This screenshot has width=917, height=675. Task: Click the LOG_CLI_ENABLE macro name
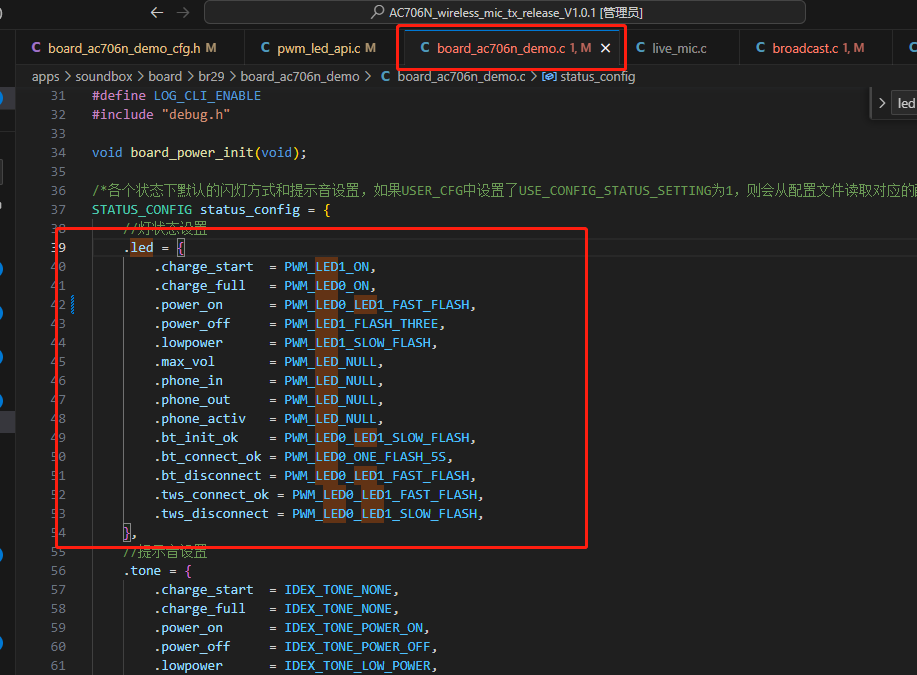(x=208, y=96)
